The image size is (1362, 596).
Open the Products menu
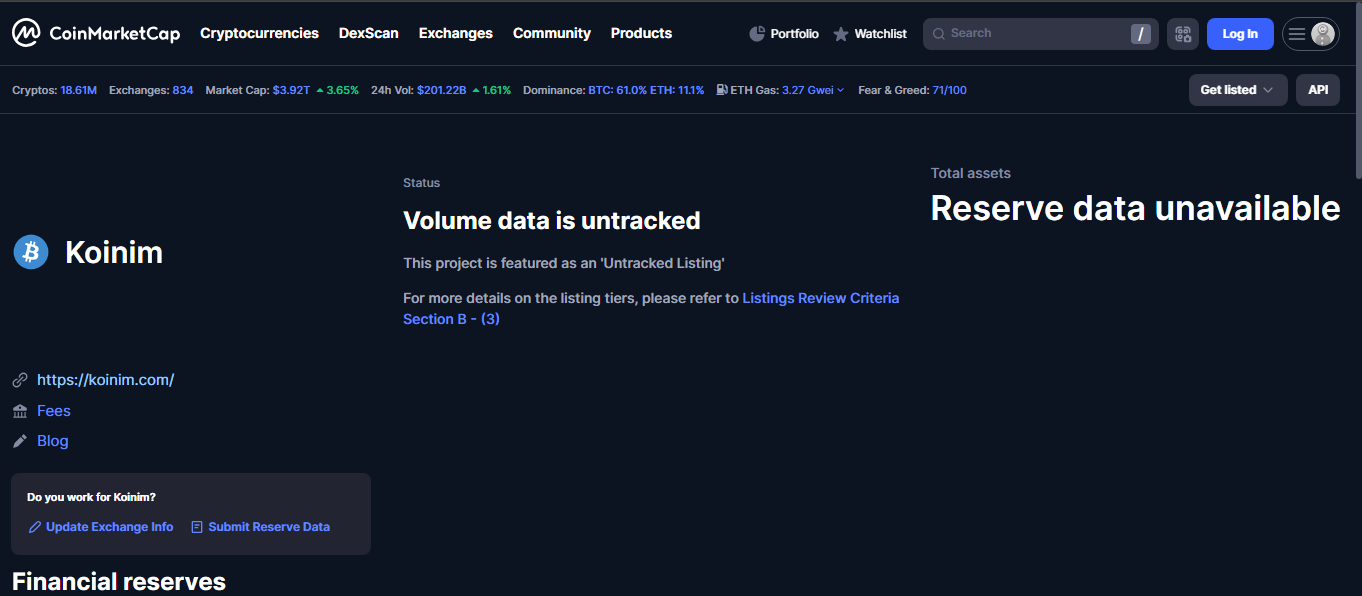click(x=641, y=33)
